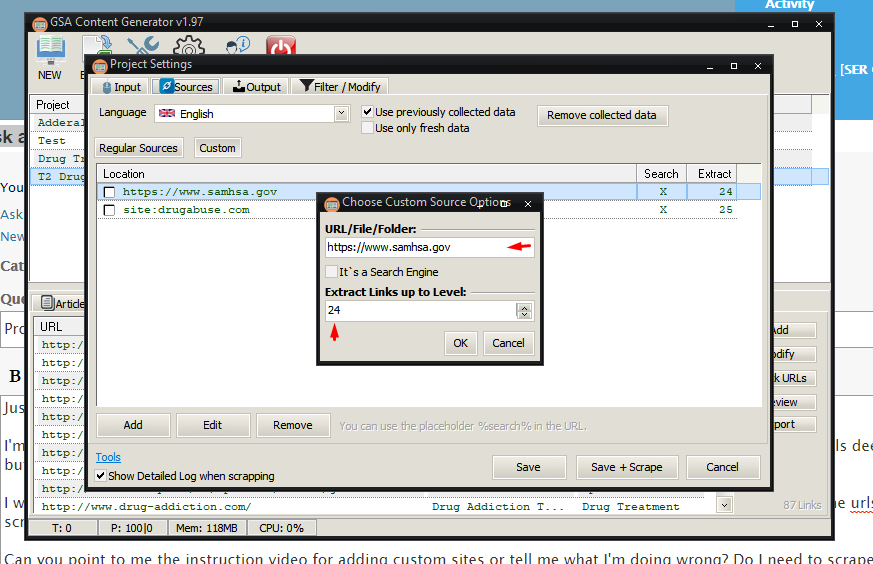
Task: Check the samhsa.gov source row checkbox
Action: click(110, 192)
